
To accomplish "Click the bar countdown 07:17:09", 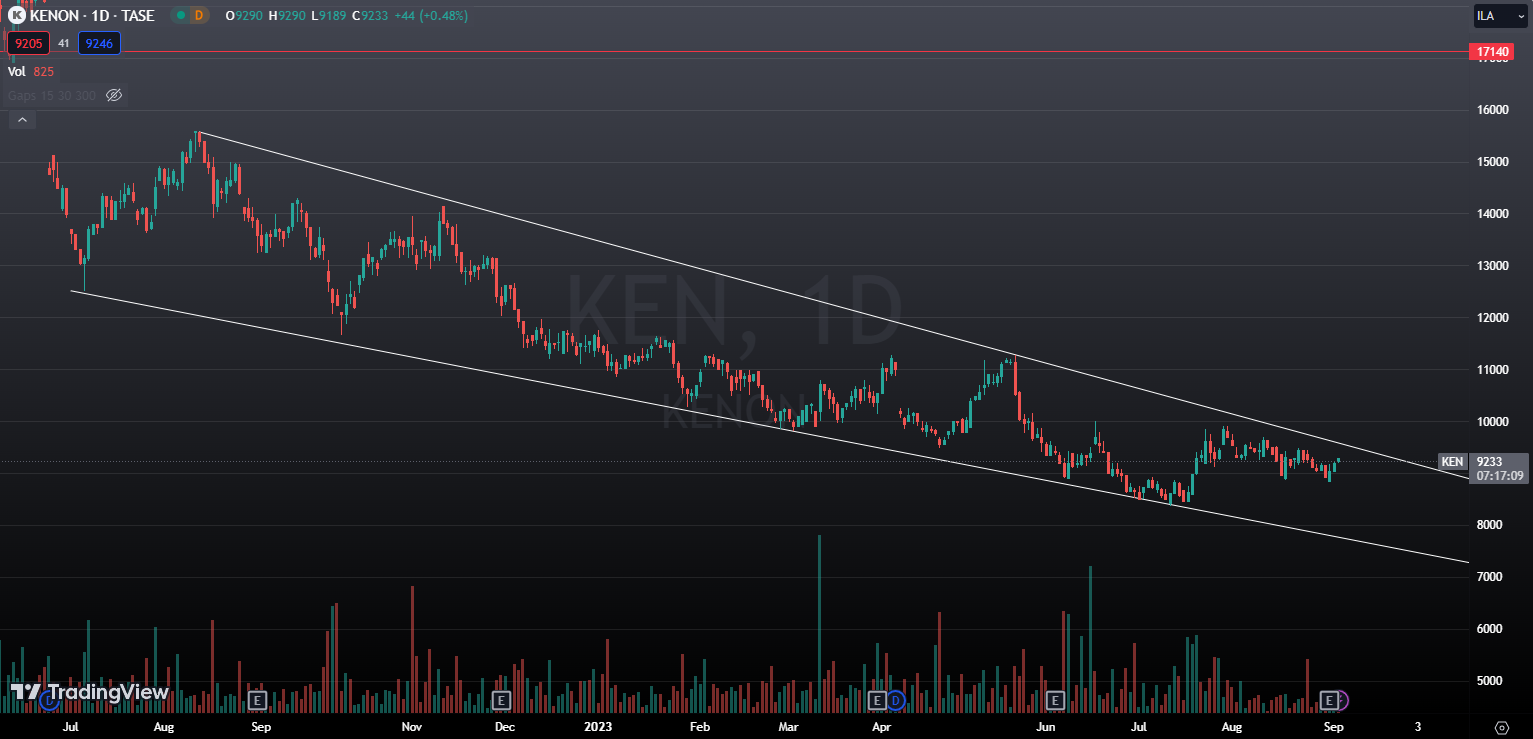I will click(1498, 476).
